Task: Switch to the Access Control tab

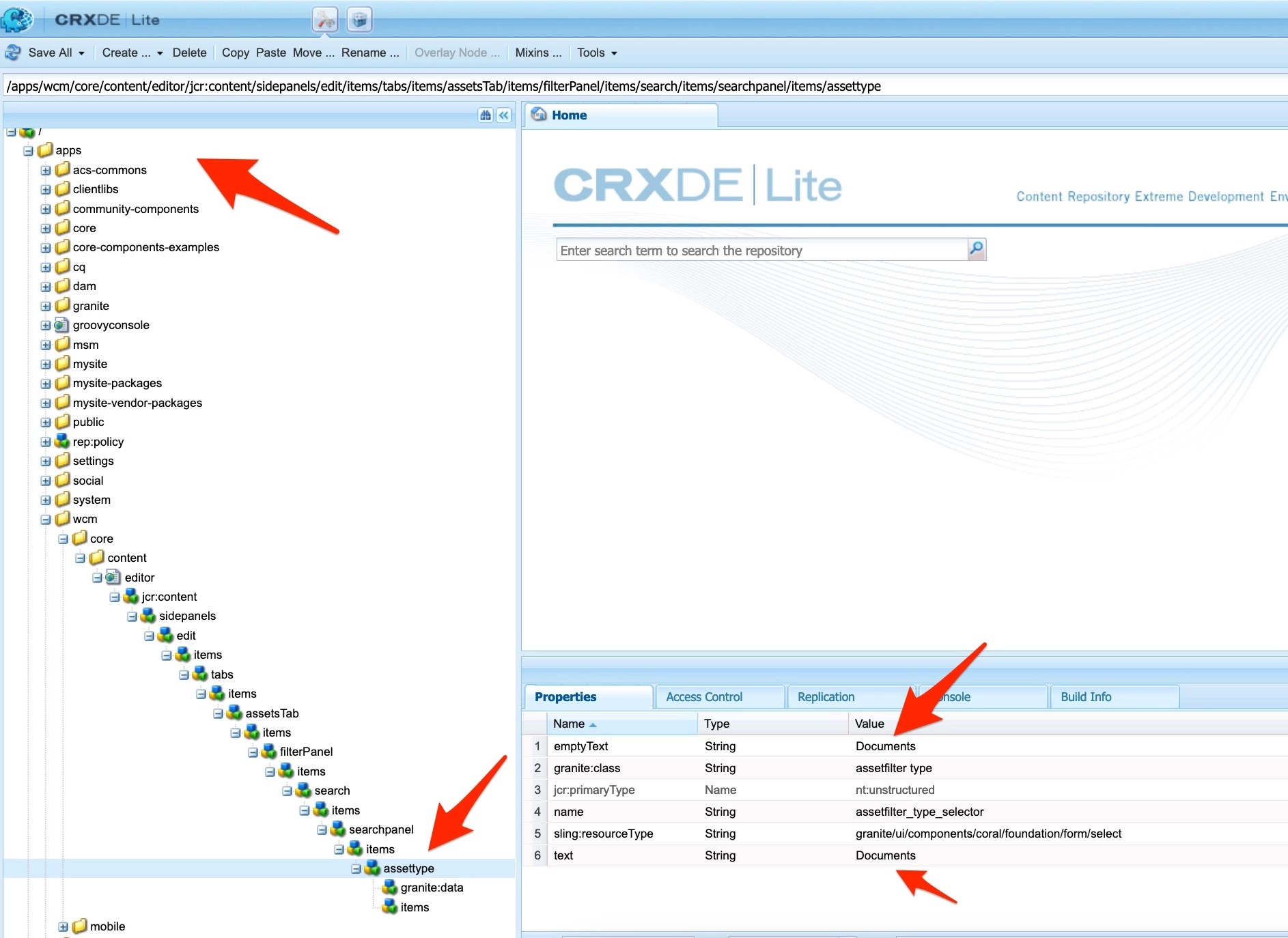Action: tap(719, 696)
